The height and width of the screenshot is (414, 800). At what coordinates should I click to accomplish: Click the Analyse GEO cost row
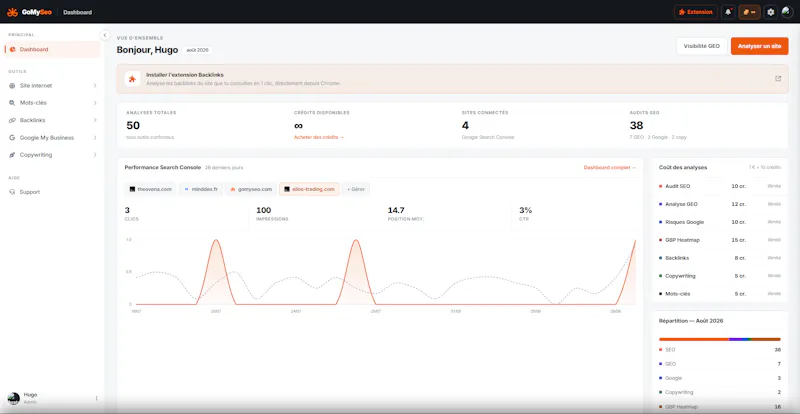719,204
